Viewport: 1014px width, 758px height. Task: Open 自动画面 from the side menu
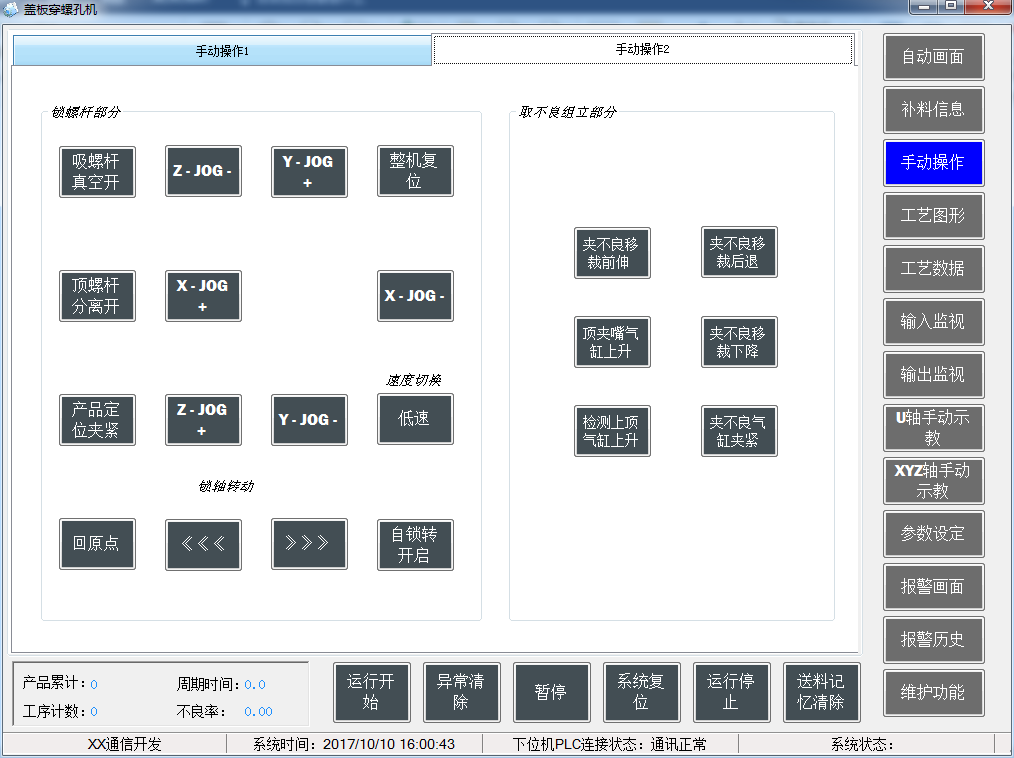(933, 57)
